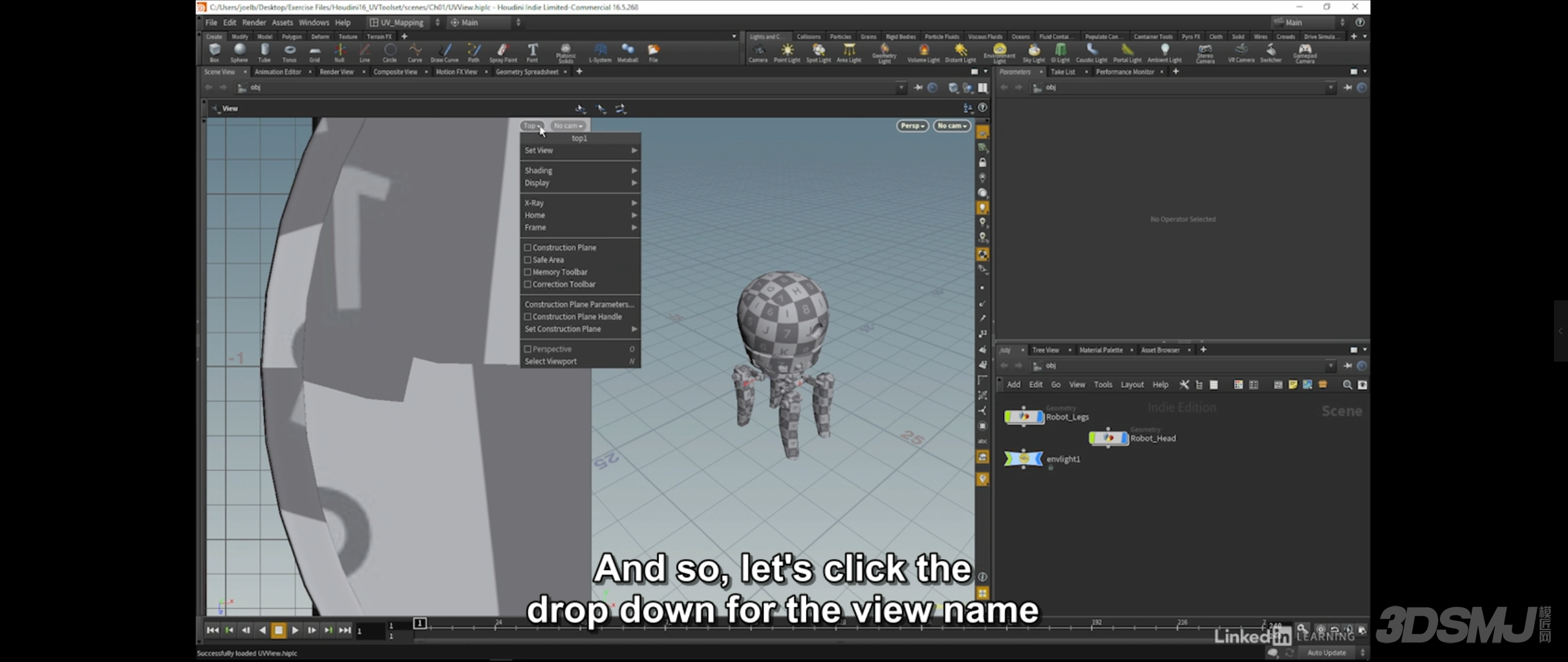Screen dimensions: 1568x662
Task: Add a Distant Light from the shelf
Action: [x=960, y=53]
